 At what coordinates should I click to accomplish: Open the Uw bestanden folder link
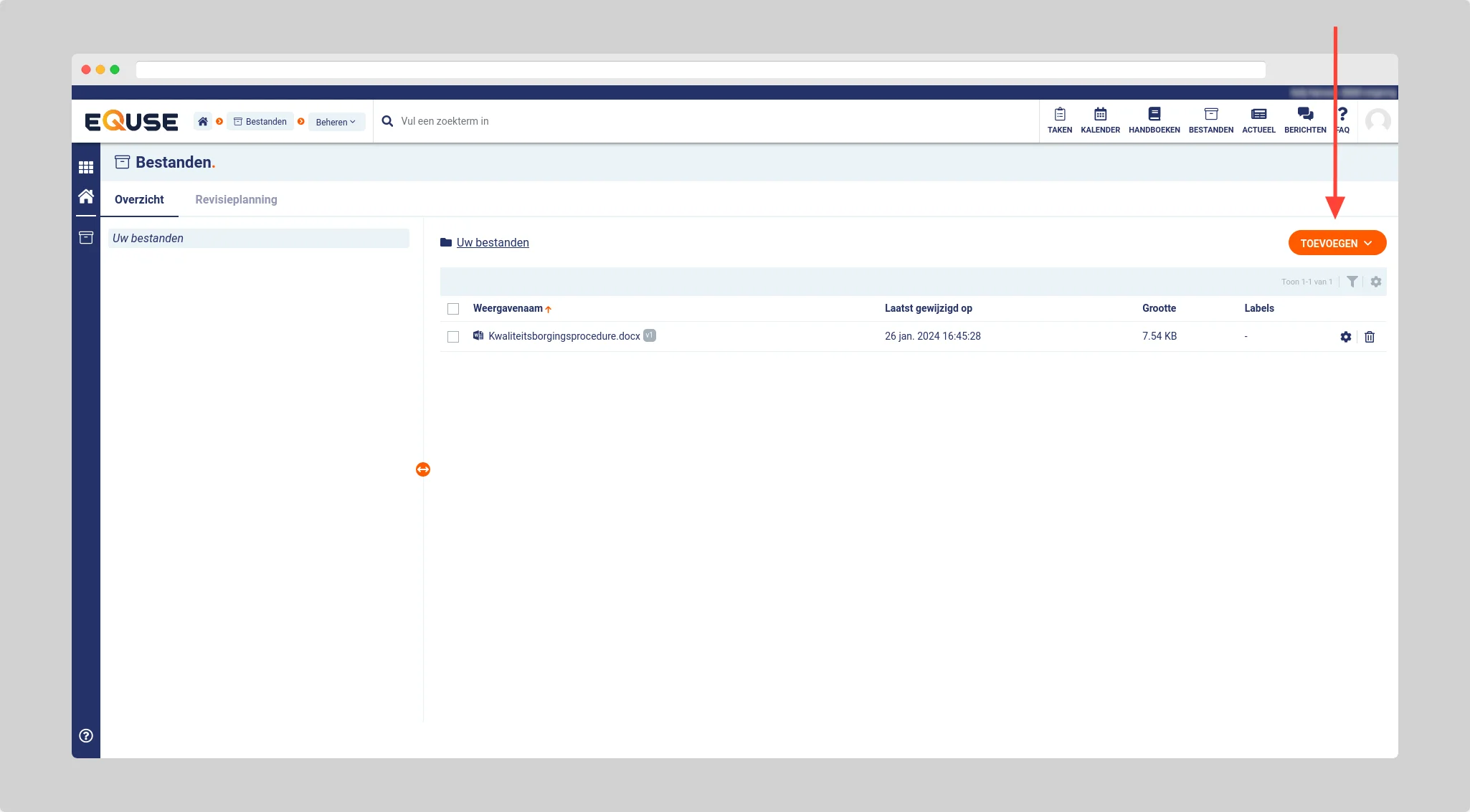coord(493,242)
